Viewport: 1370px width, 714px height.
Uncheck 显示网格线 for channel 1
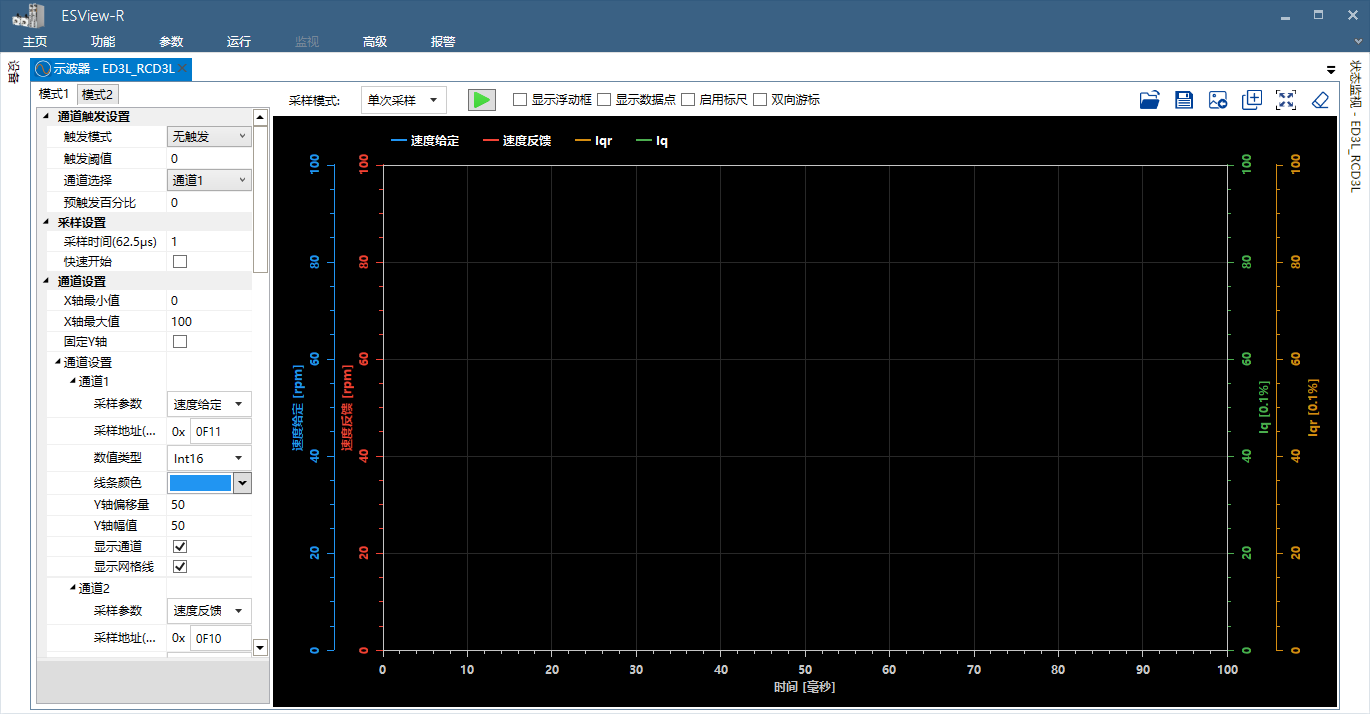coord(180,567)
